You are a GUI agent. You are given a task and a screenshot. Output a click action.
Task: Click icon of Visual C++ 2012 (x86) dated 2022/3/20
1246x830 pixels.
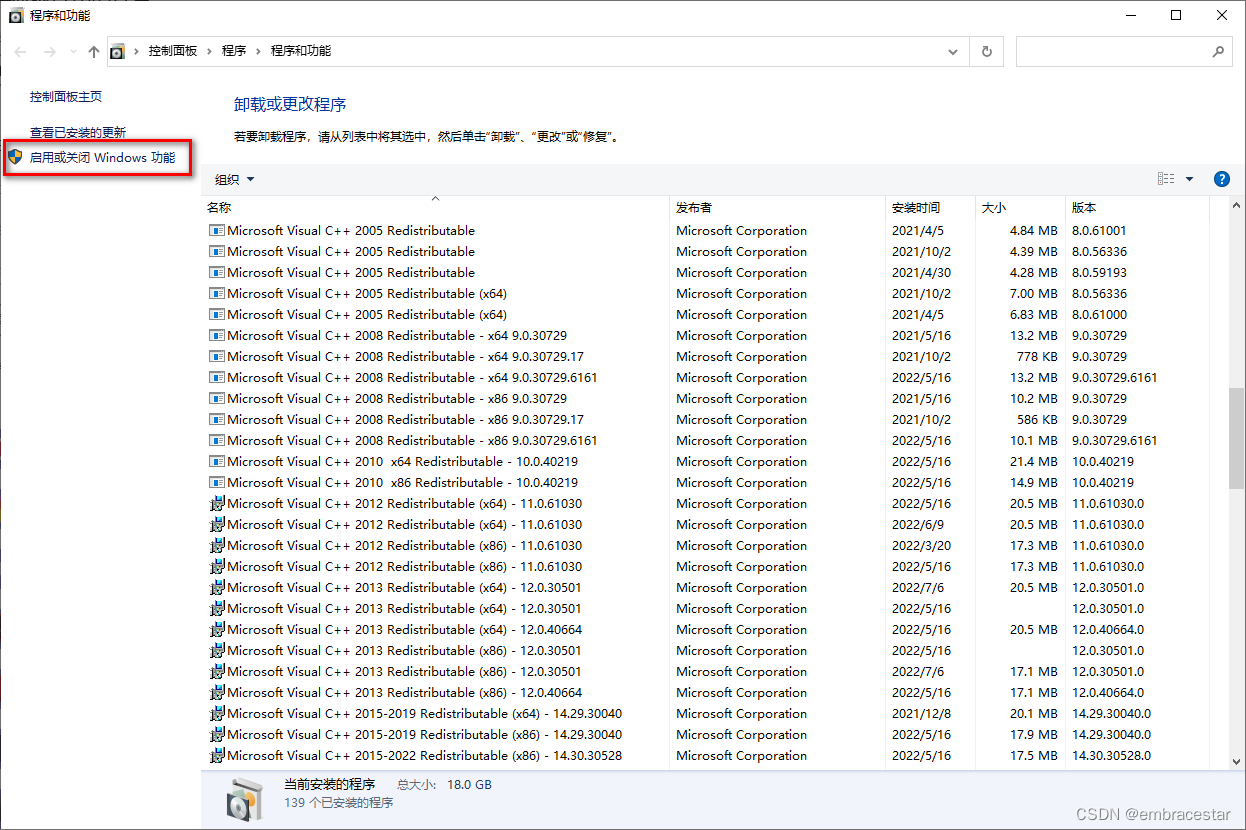click(217, 545)
